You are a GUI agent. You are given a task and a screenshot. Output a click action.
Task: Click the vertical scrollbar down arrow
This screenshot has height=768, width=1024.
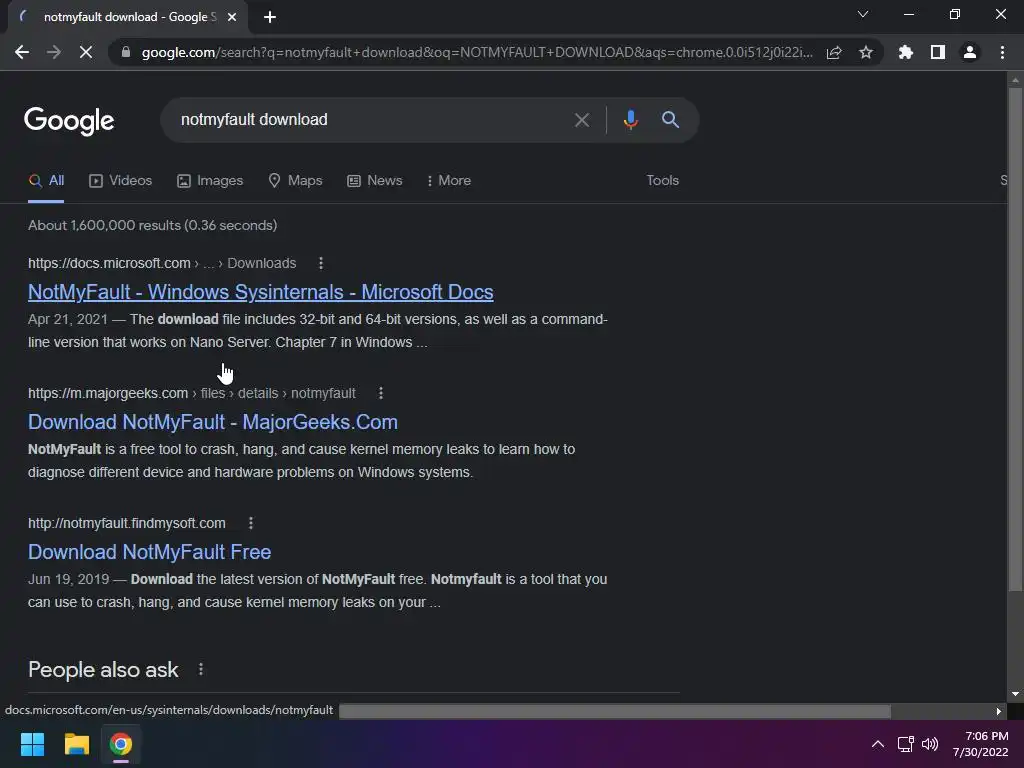click(x=1015, y=694)
